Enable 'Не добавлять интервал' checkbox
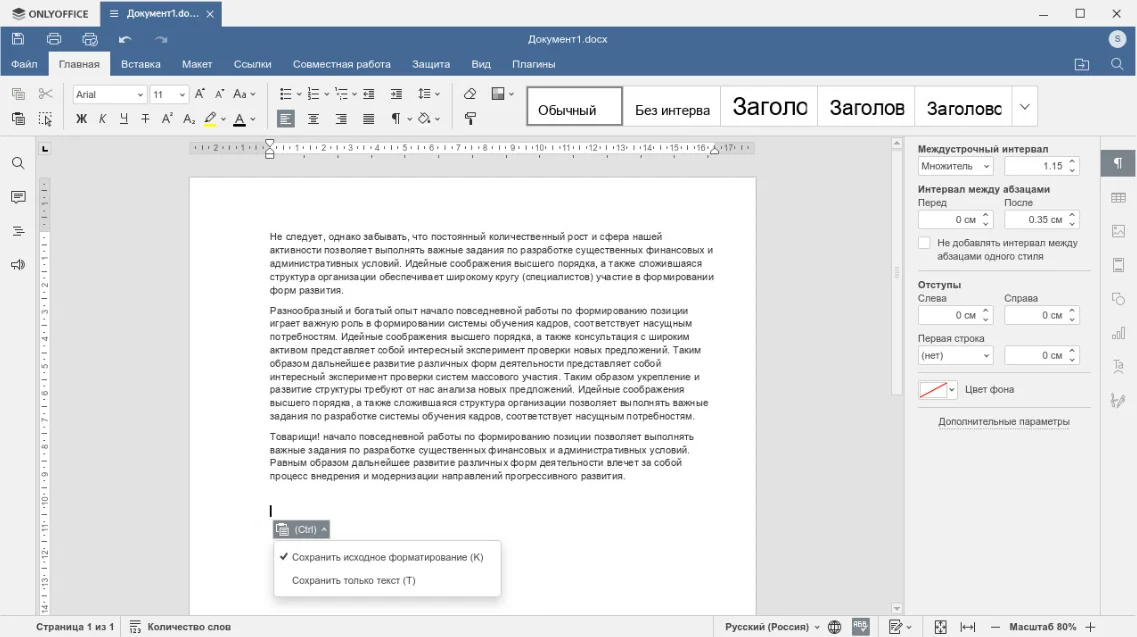The image size is (1137, 637). [x=924, y=243]
